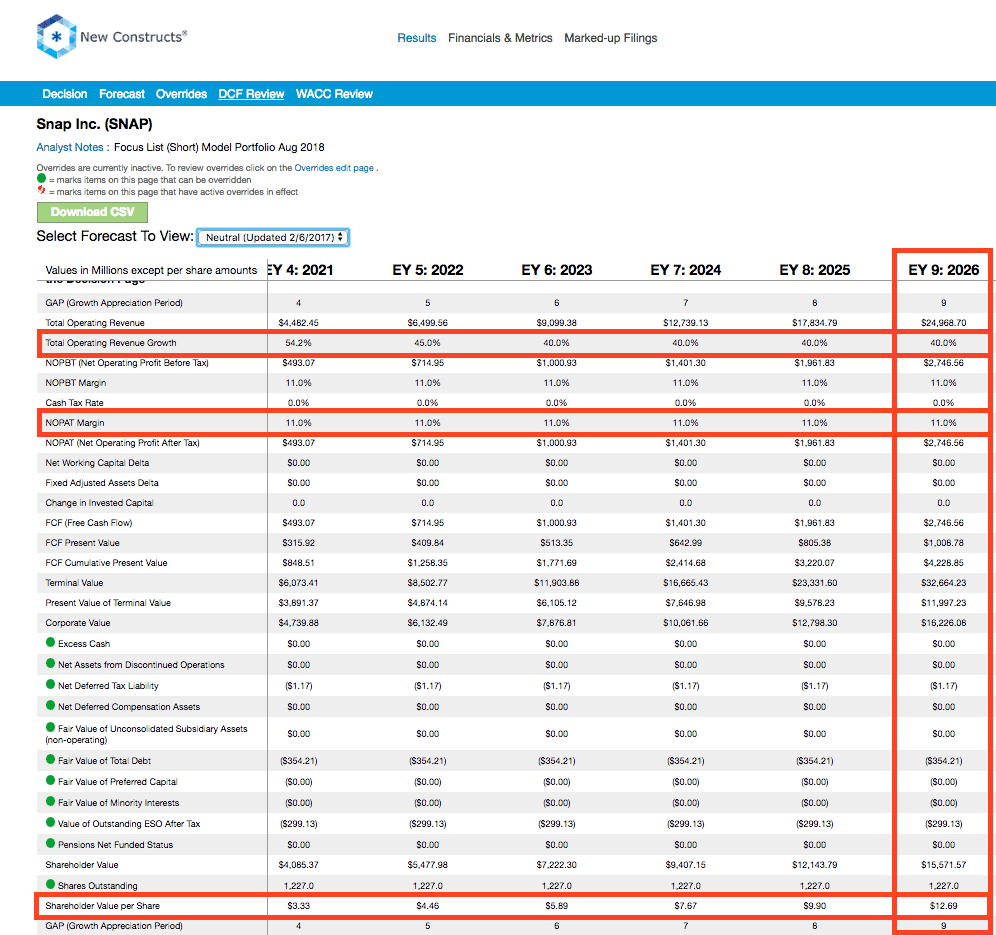Click the $15,571.57 shareholder value
The image size is (996, 935).
click(x=943, y=865)
